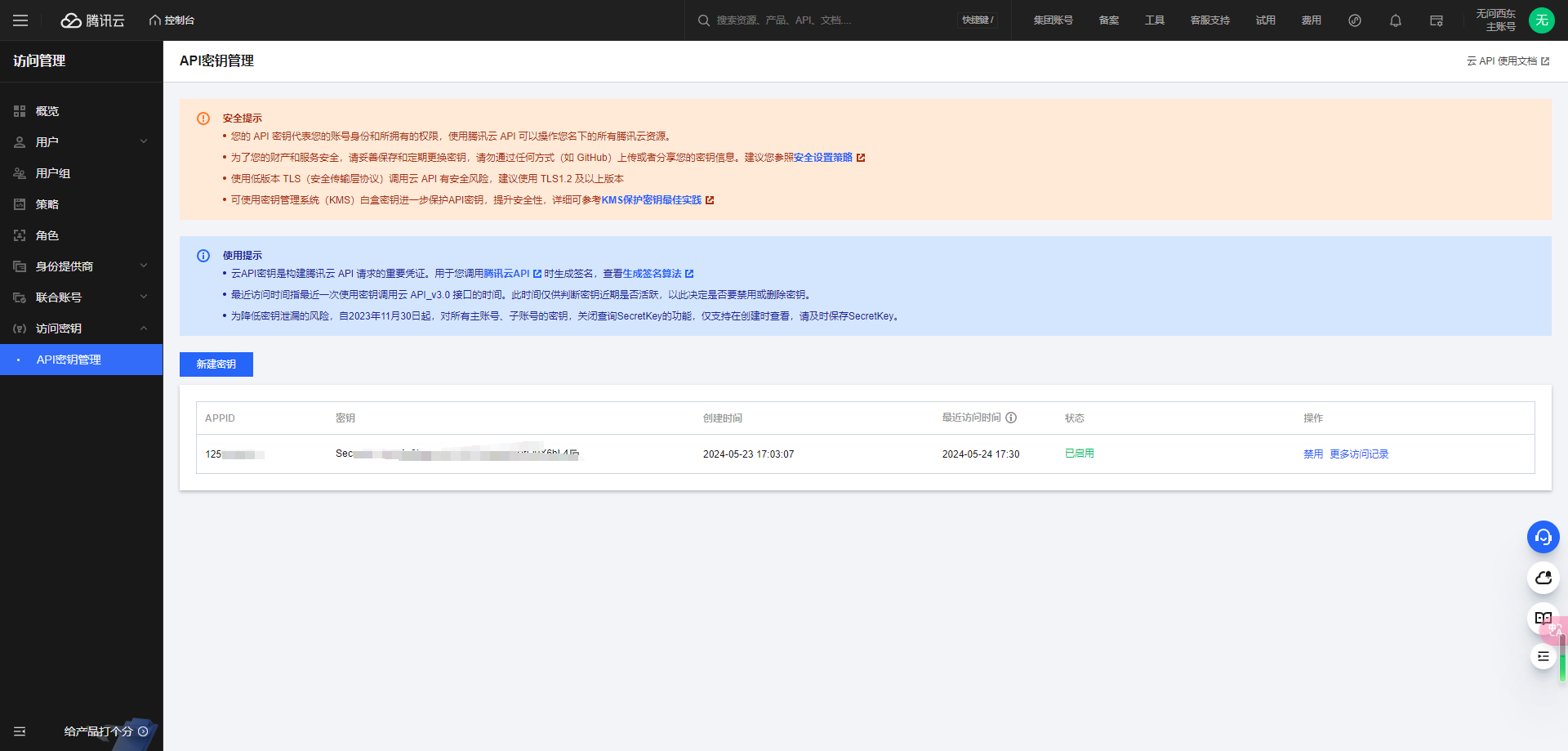This screenshot has width=1568, height=751.
Task: Click the floating cloud assistant icon
Action: pyautogui.click(x=1543, y=578)
